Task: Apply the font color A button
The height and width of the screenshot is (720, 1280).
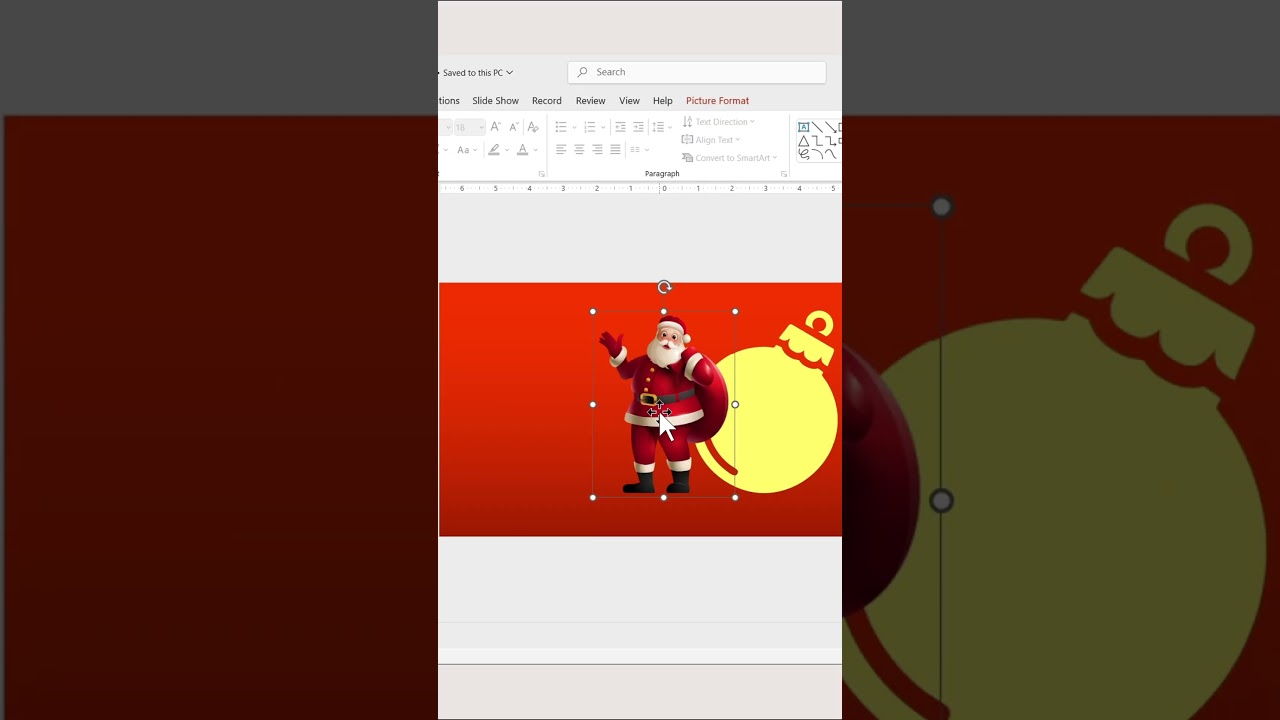Action: coord(522,149)
